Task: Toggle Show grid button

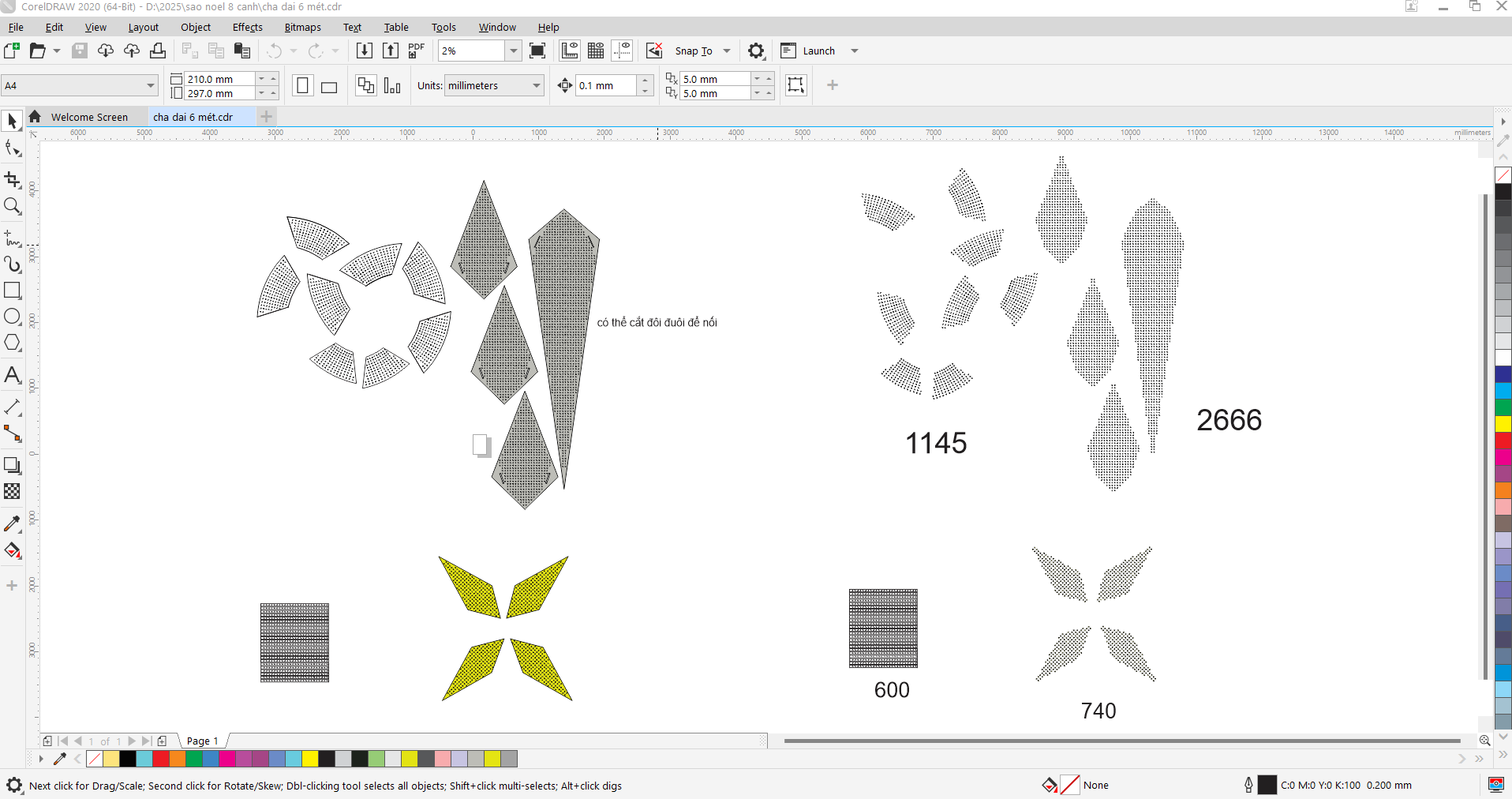Action: click(596, 51)
